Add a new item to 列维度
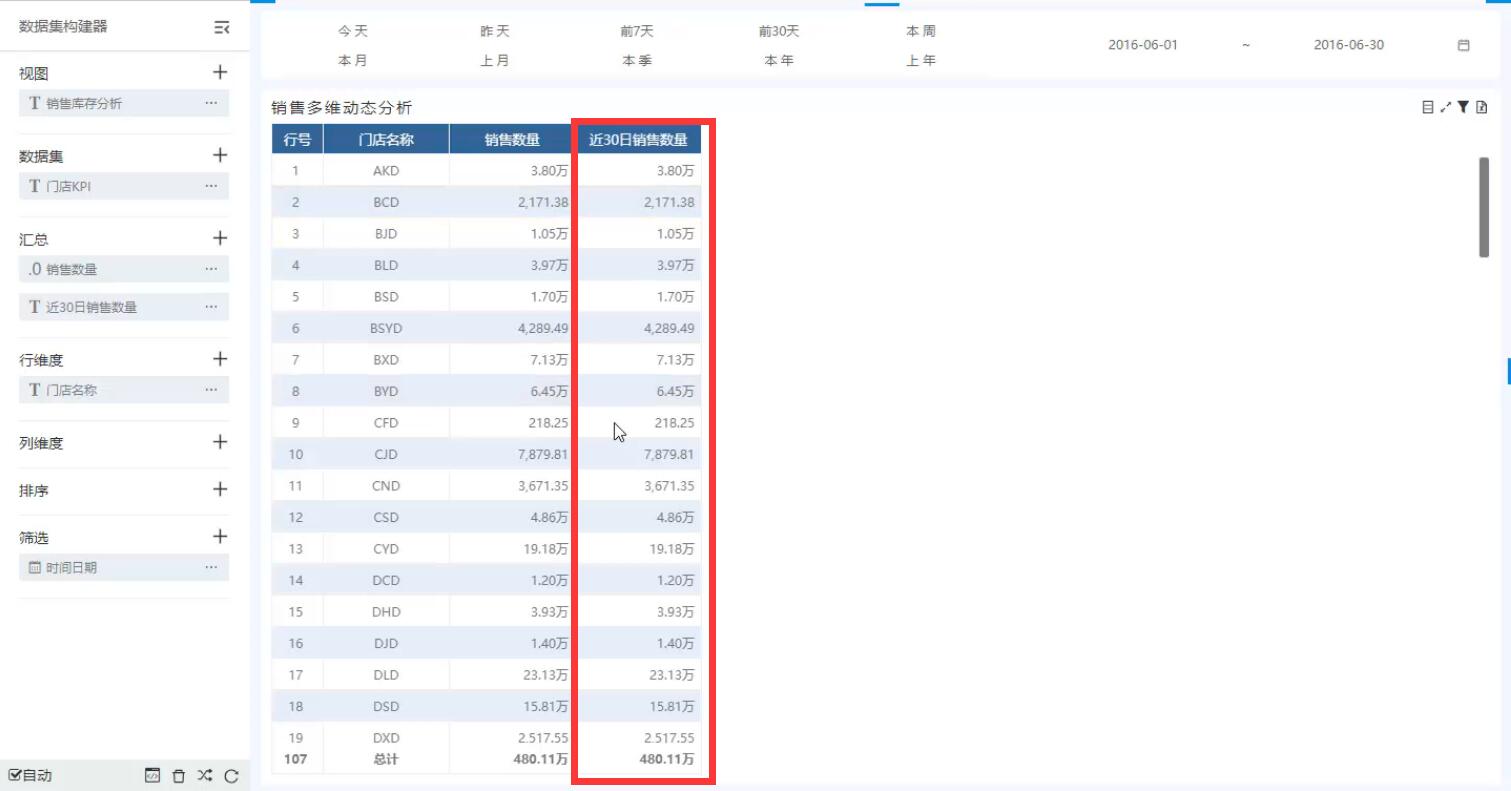 [220, 442]
